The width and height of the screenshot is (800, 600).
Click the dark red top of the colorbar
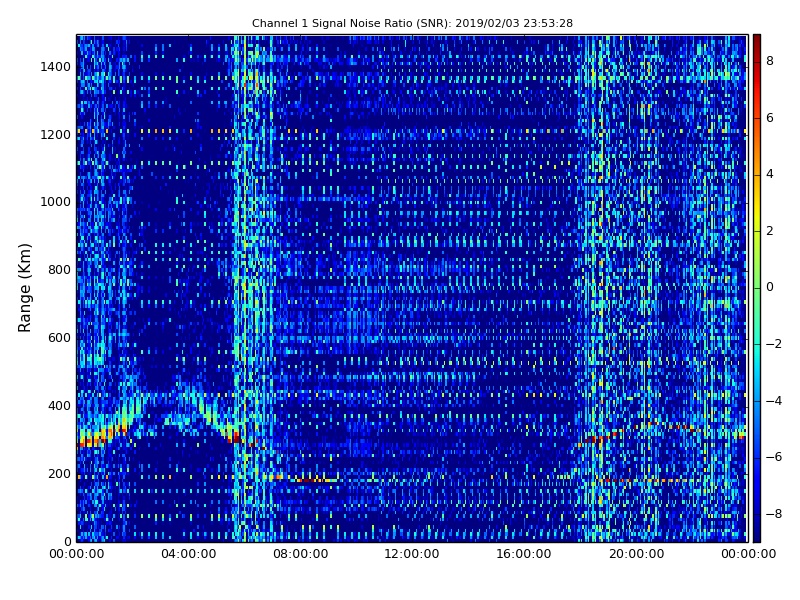point(757,41)
